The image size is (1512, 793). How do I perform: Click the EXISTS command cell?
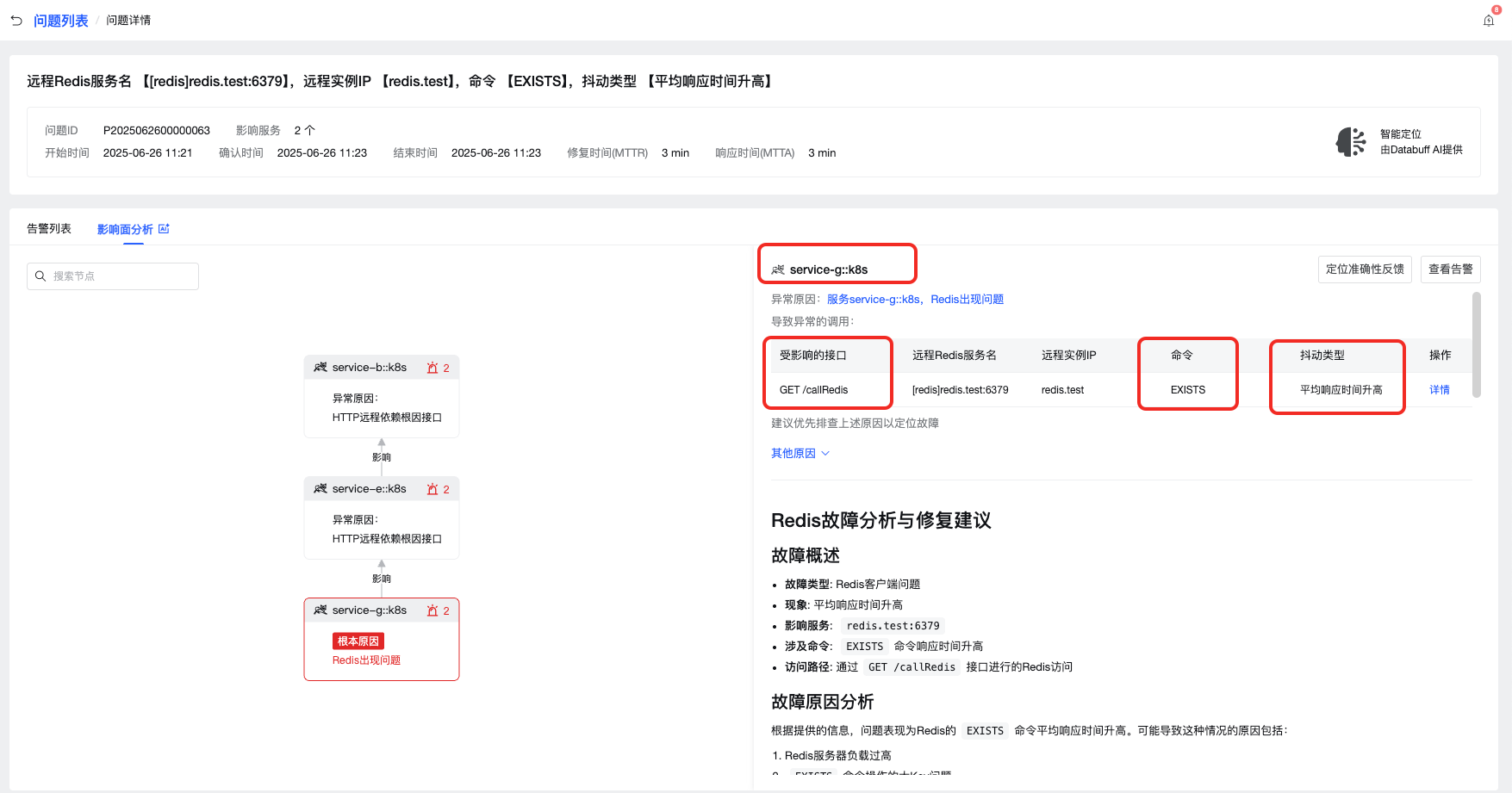1188,390
